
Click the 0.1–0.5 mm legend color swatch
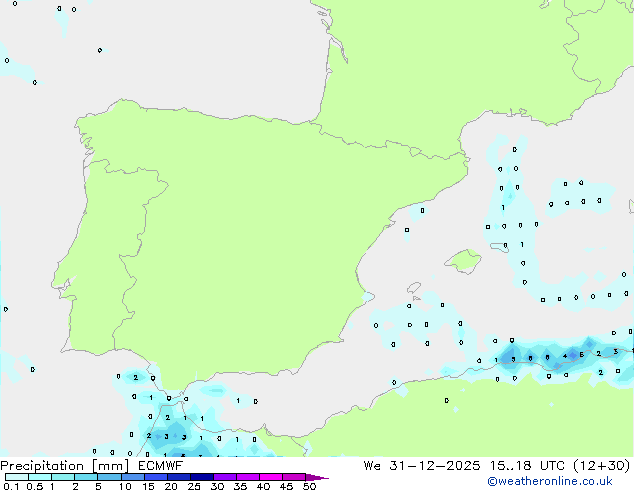click(17, 477)
